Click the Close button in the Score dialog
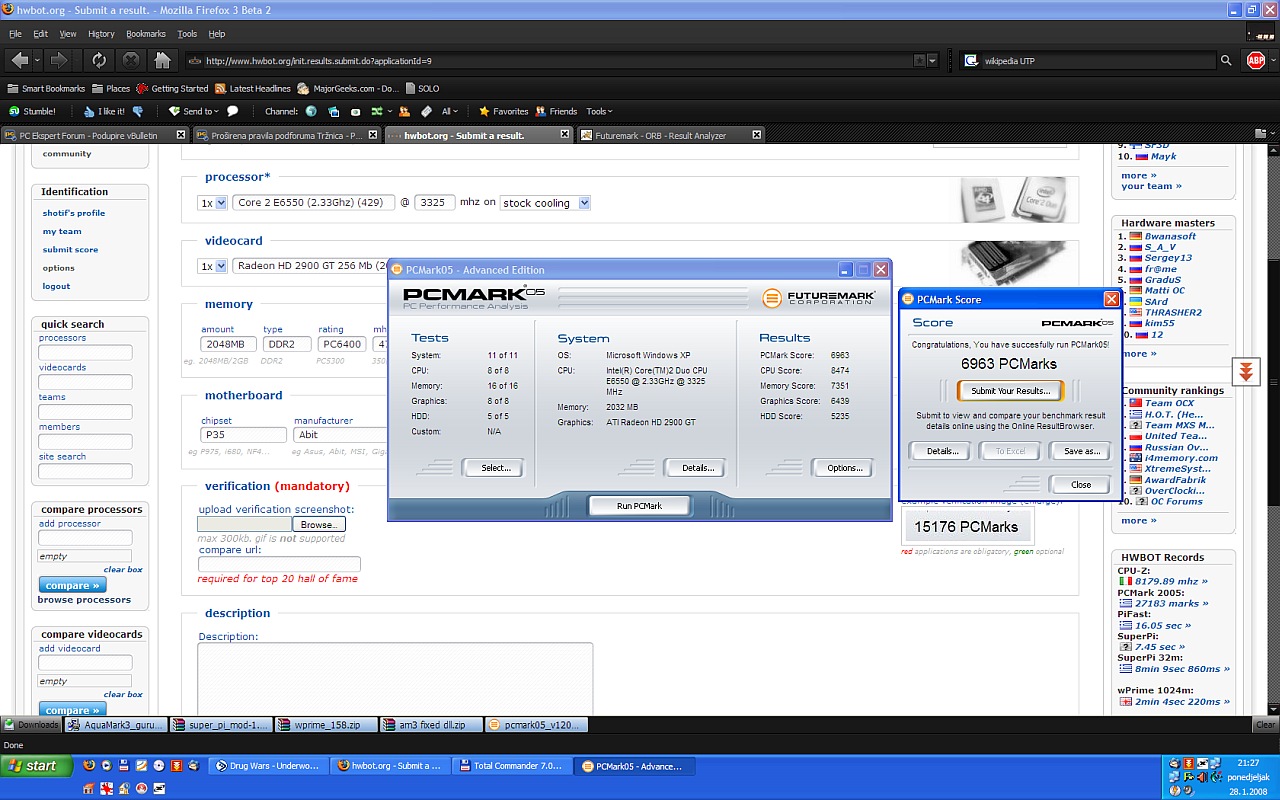 tap(1081, 484)
